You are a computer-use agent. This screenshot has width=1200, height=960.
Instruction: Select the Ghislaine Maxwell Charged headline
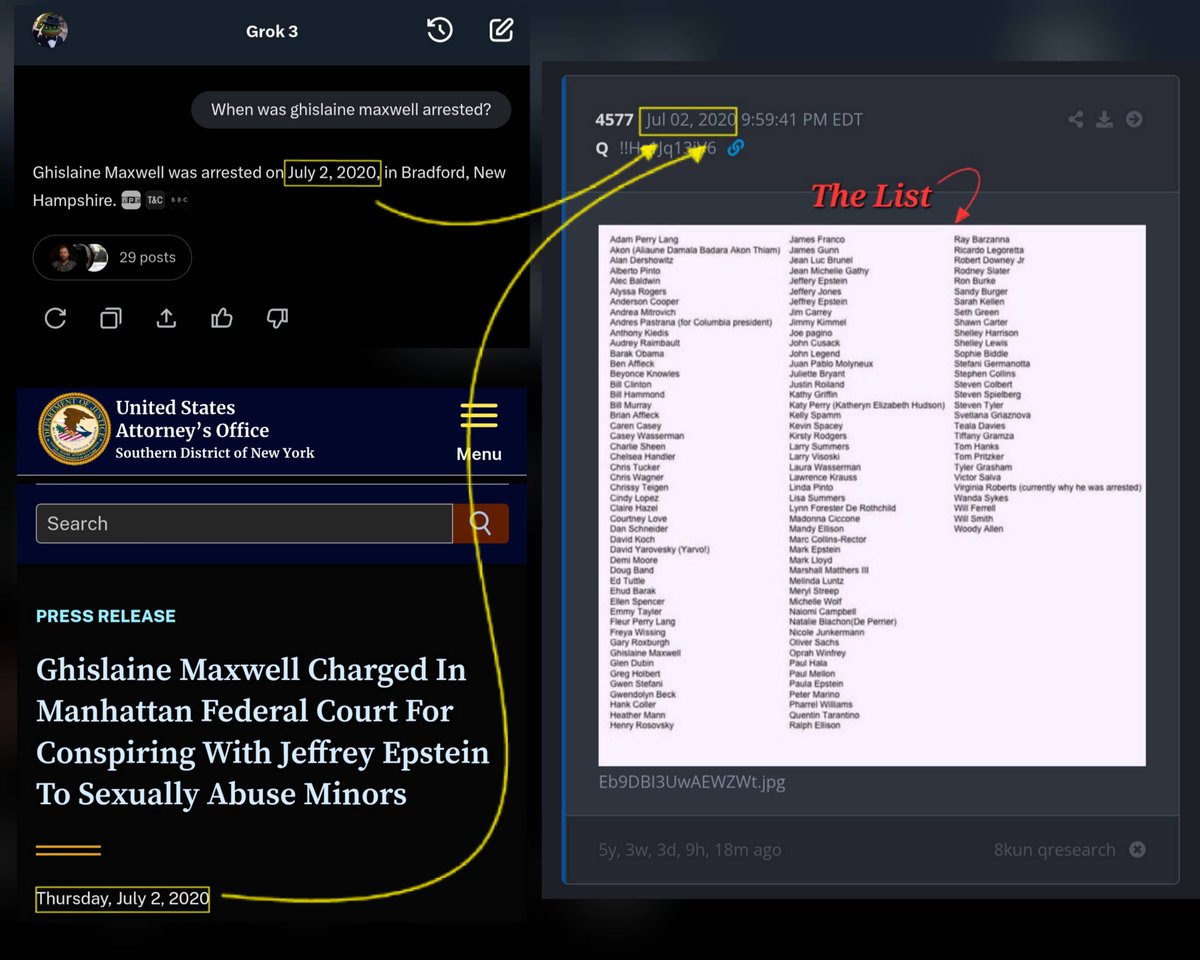click(x=263, y=731)
